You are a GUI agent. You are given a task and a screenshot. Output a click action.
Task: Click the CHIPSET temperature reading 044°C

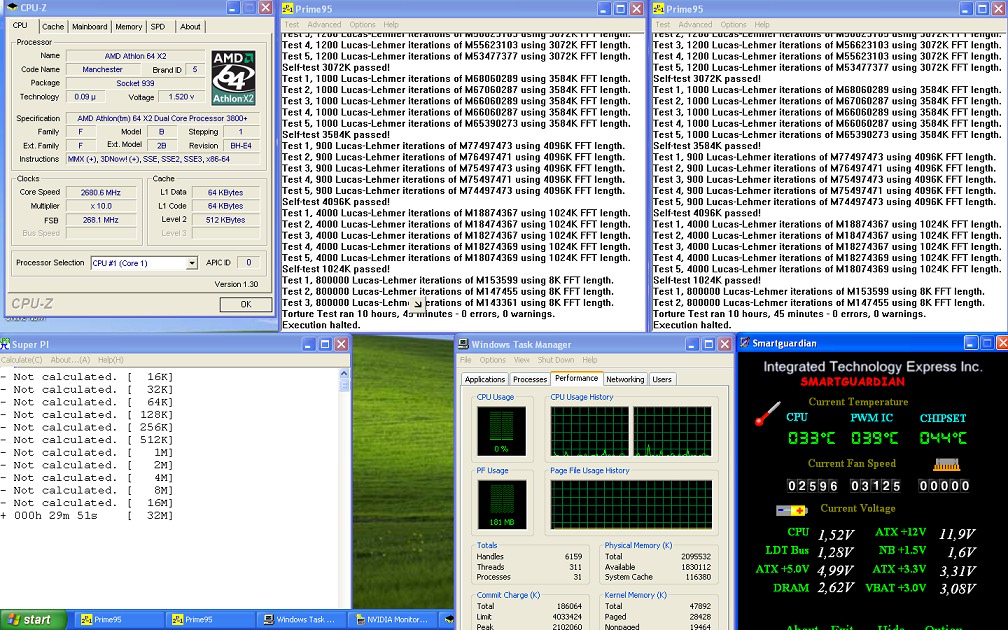pos(942,438)
